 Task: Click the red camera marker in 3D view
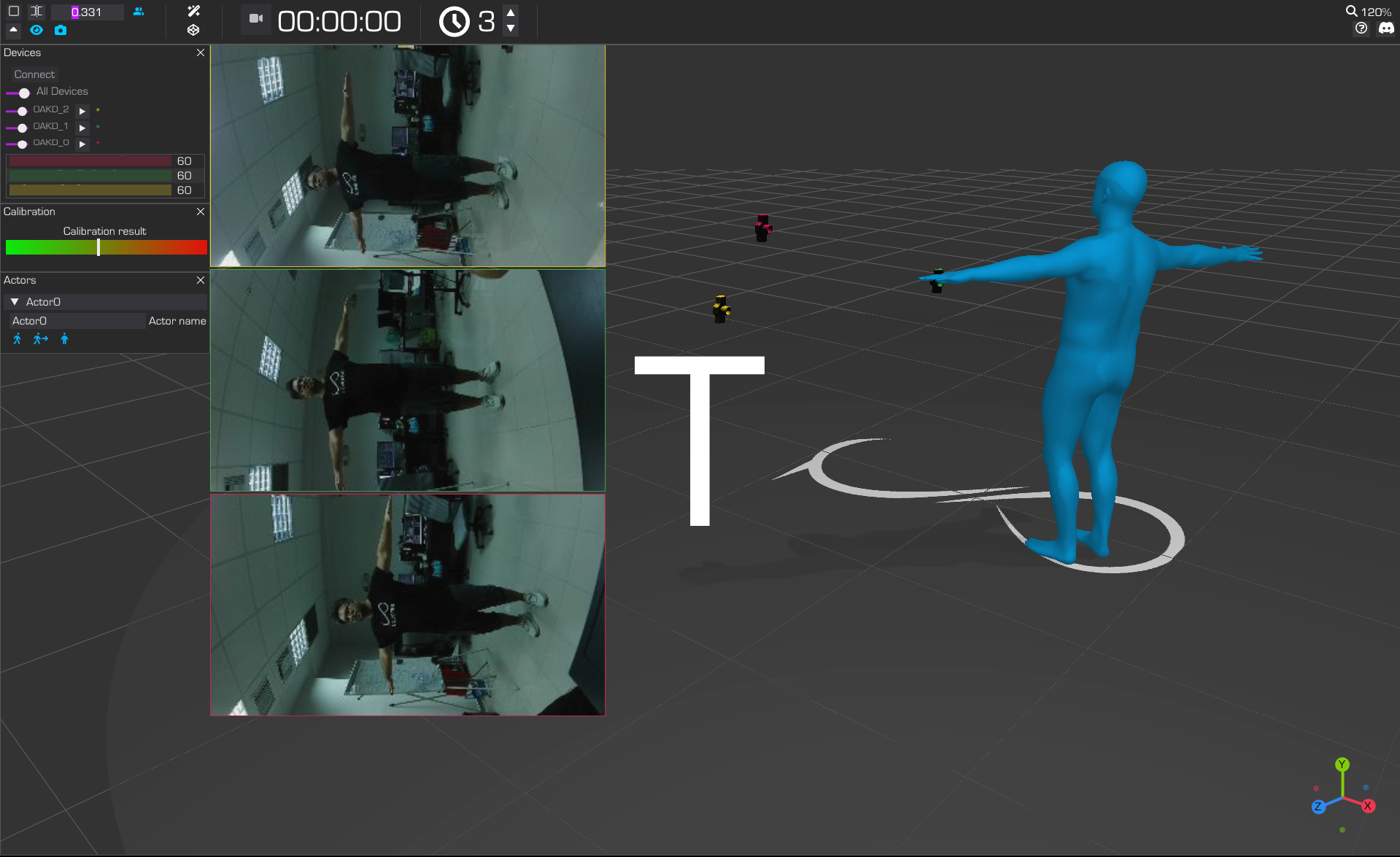(x=762, y=228)
